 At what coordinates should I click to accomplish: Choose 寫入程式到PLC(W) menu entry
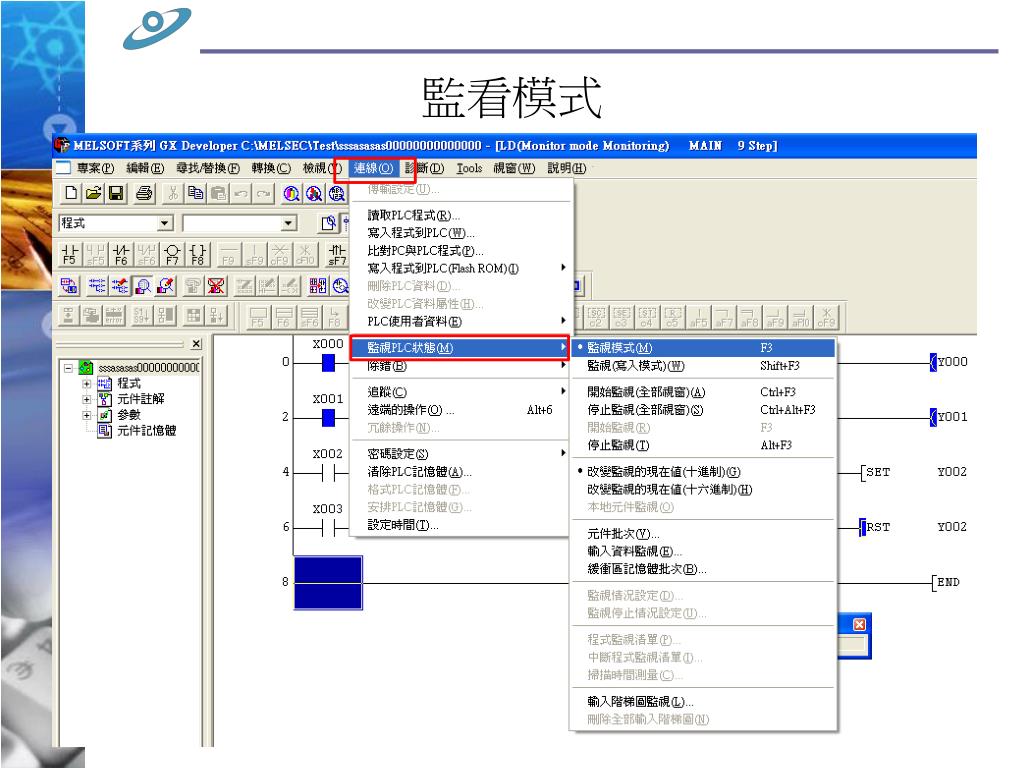pyautogui.click(x=460, y=233)
